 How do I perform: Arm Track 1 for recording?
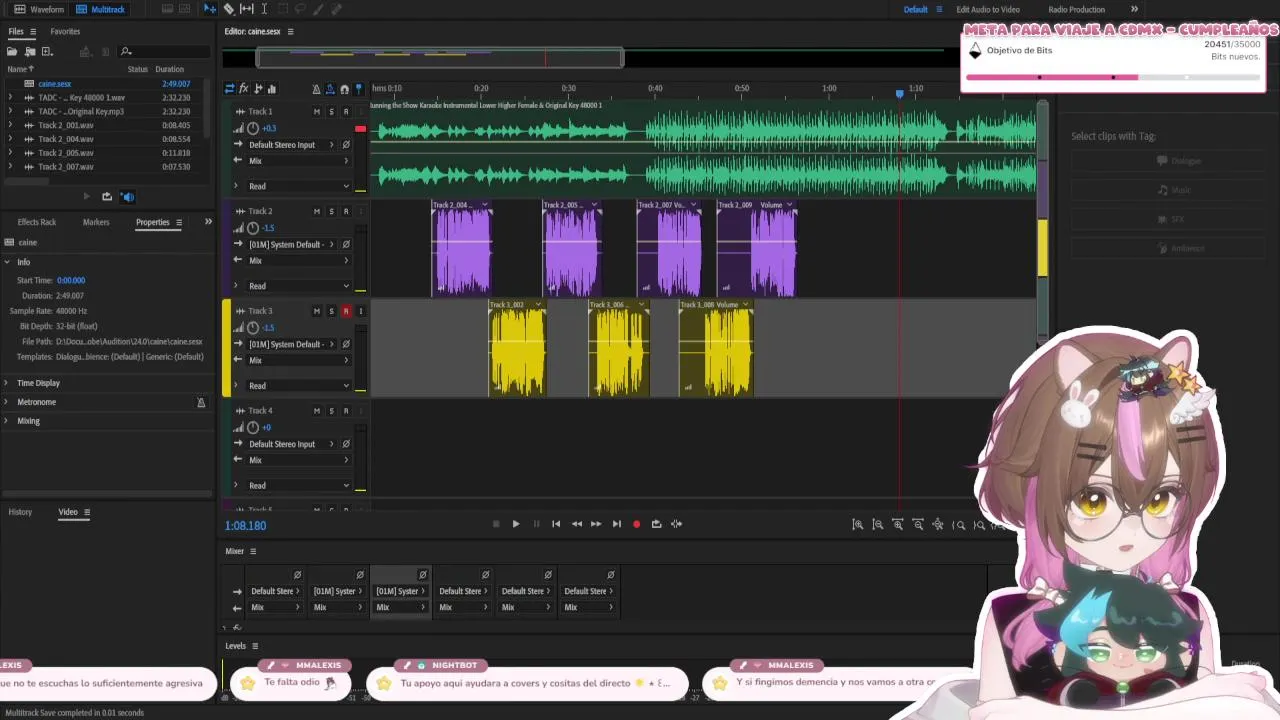(x=346, y=111)
